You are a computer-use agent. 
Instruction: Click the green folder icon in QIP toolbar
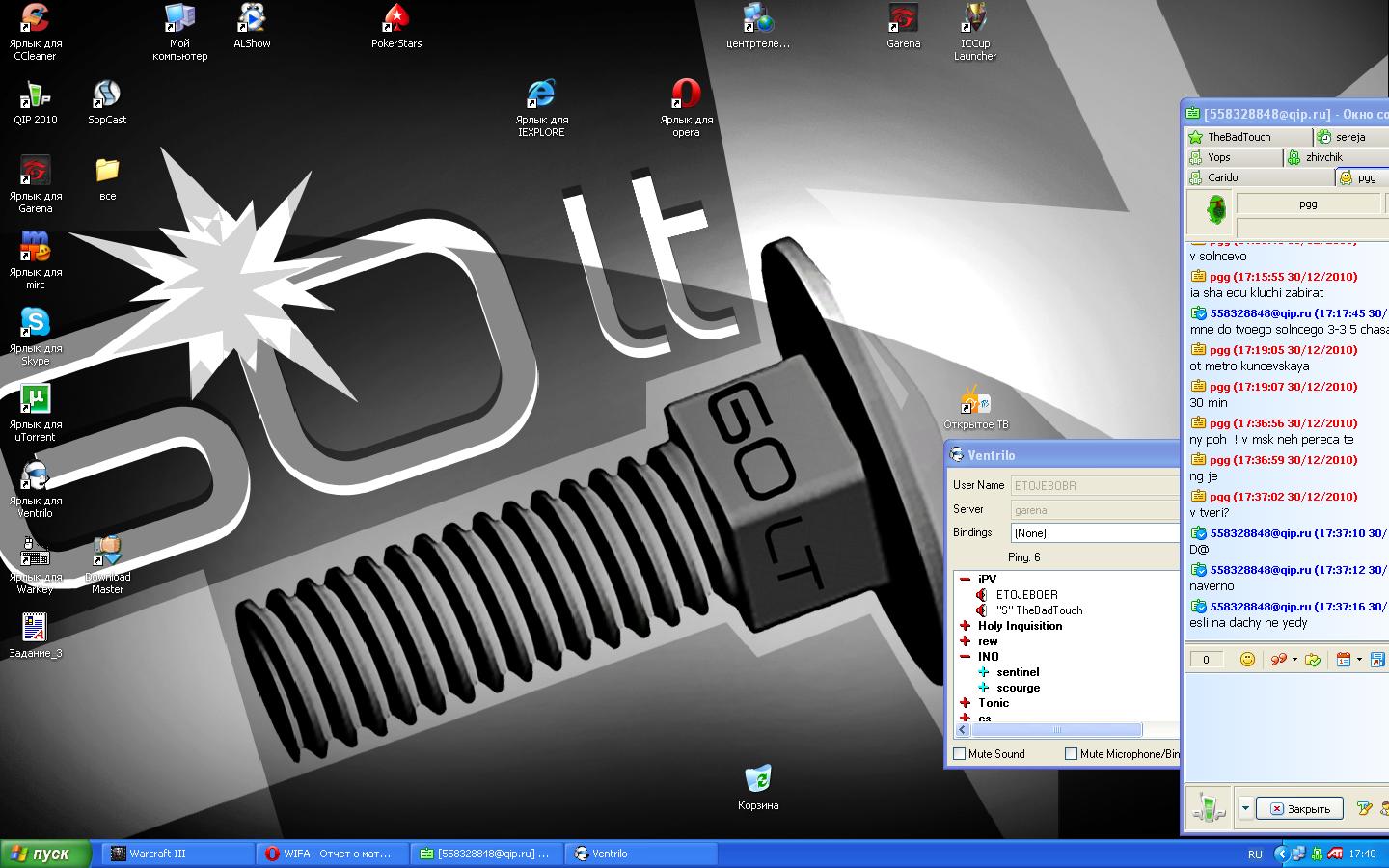click(x=1312, y=660)
